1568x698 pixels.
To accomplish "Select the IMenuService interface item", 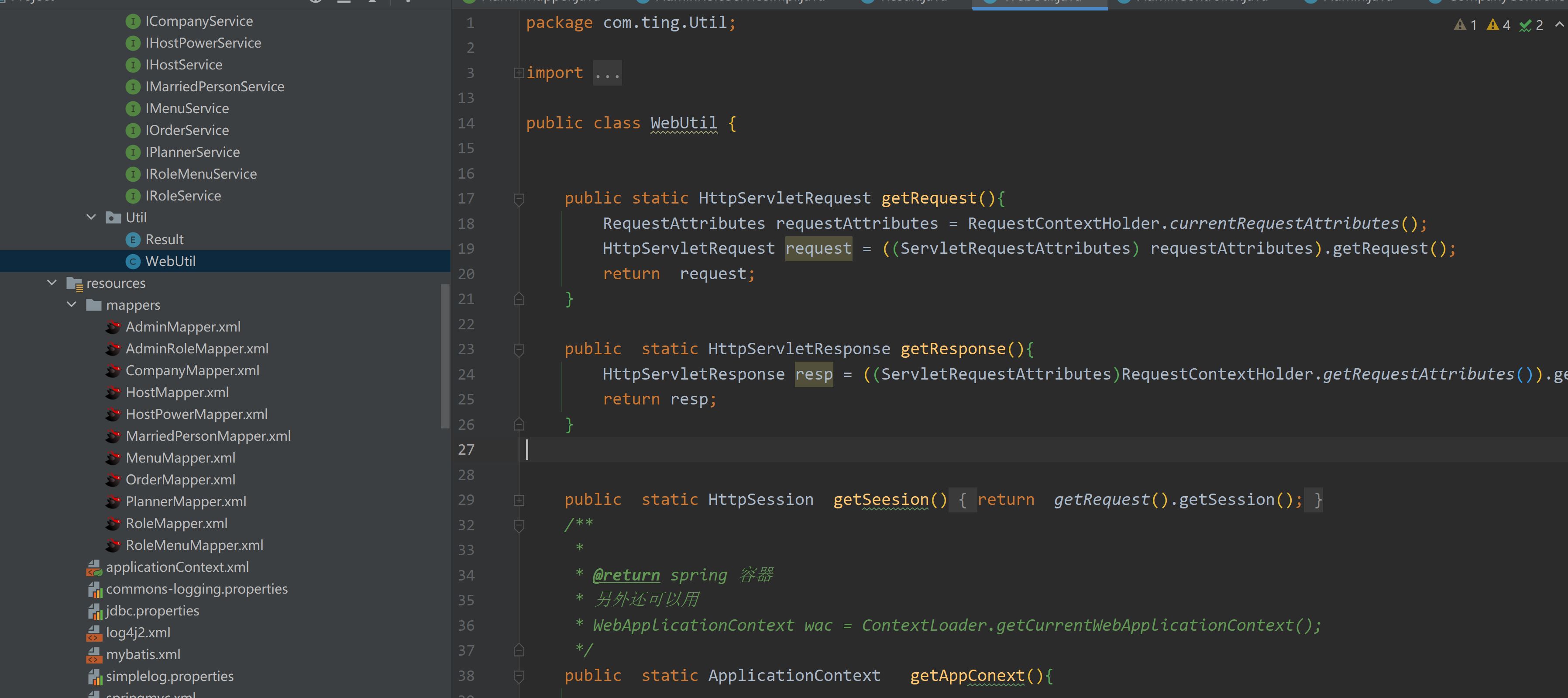I will point(187,109).
